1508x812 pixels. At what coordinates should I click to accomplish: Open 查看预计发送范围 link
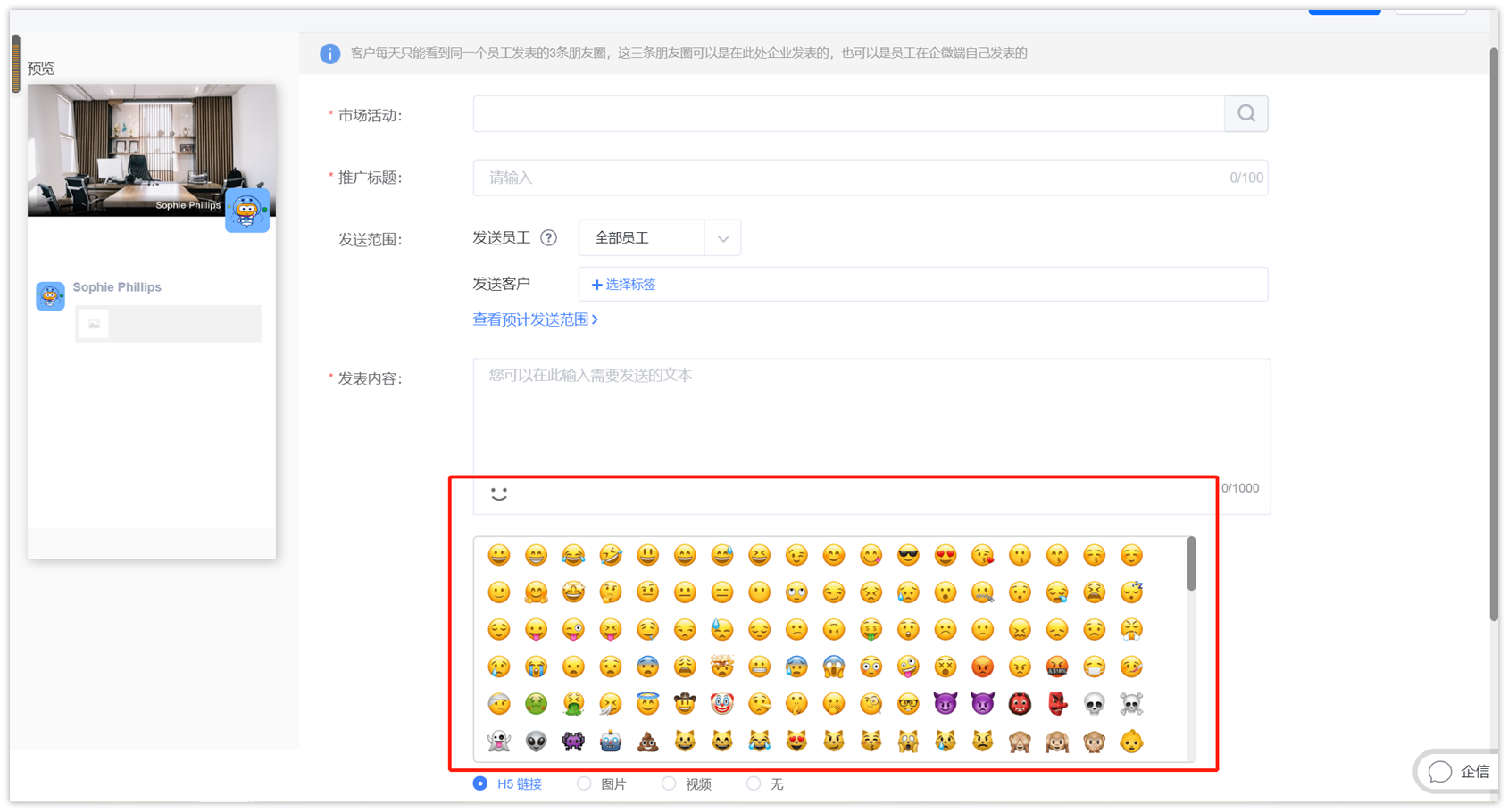coord(535,319)
